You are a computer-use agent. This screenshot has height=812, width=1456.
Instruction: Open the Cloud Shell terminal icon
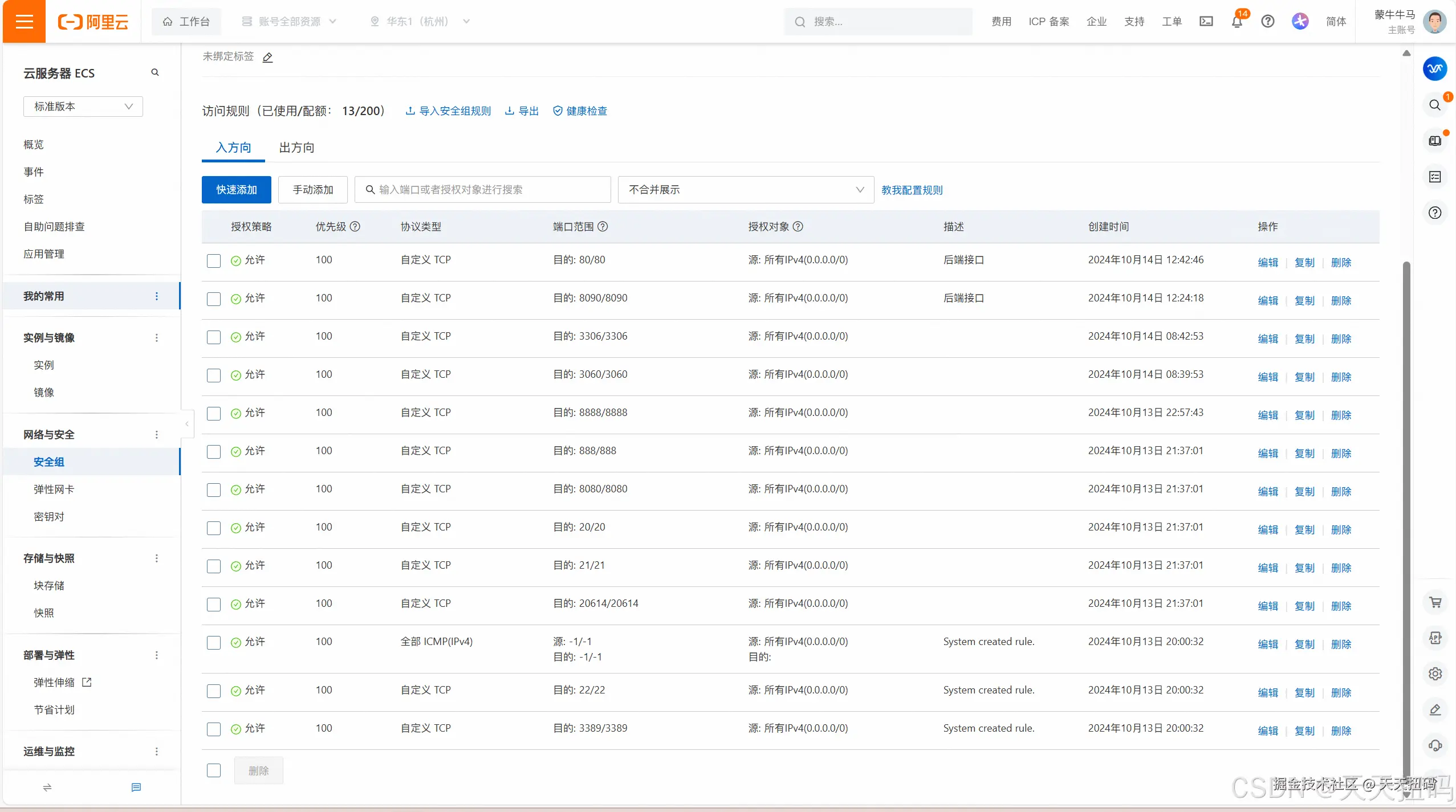1206,22
